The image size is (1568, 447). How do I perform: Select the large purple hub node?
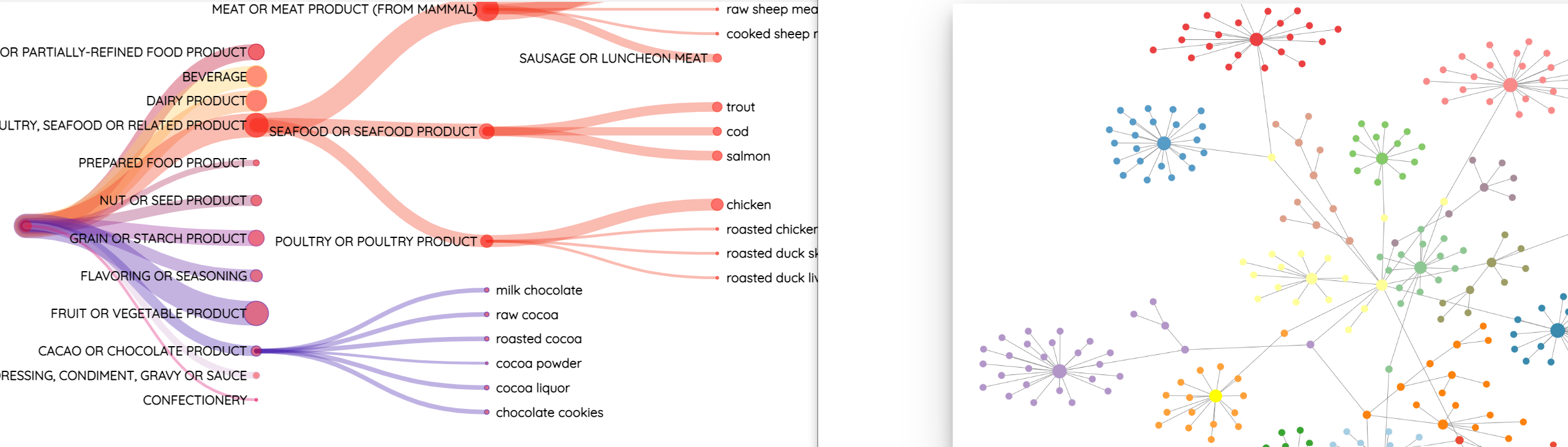[1059, 371]
